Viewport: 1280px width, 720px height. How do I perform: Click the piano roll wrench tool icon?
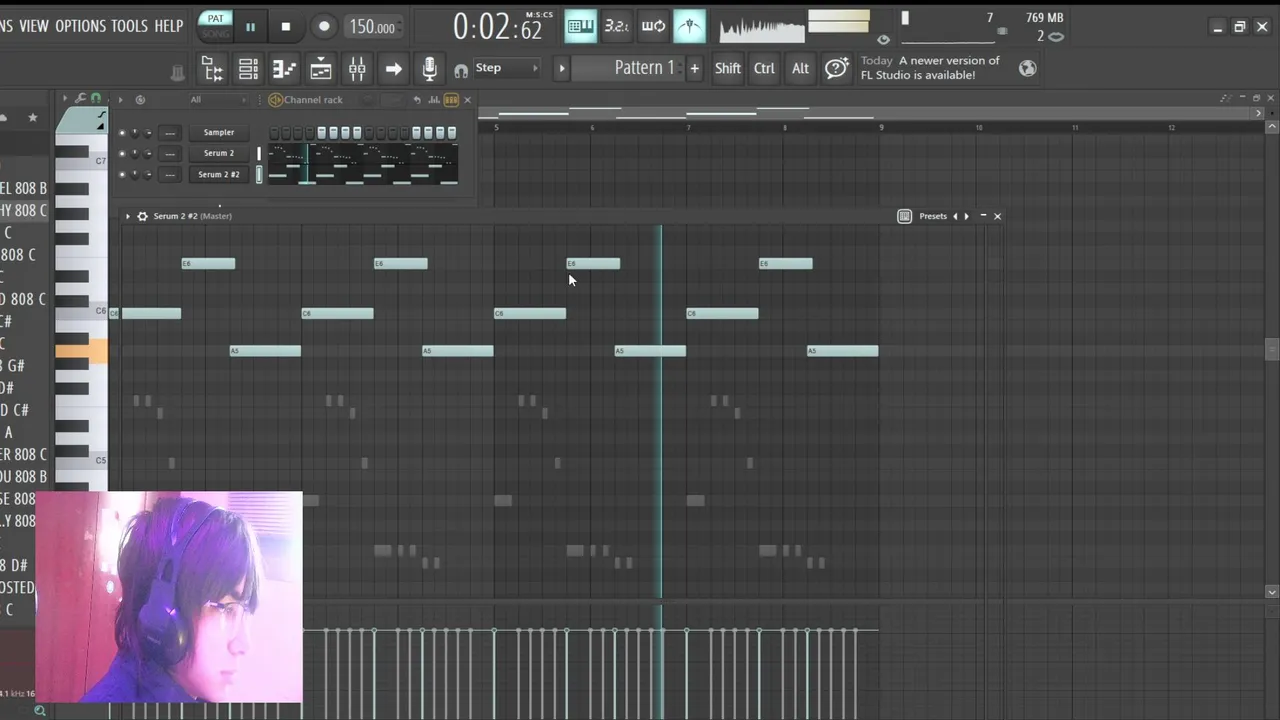(80, 98)
